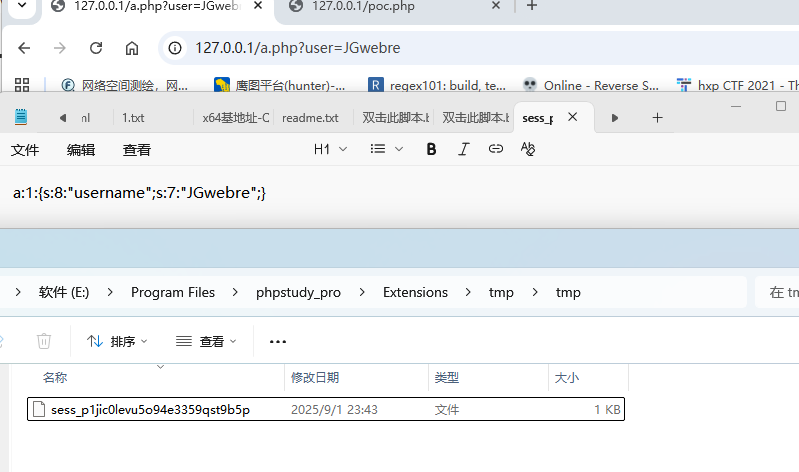Sort by 大小 column header
This screenshot has height=472, width=799.
point(567,378)
